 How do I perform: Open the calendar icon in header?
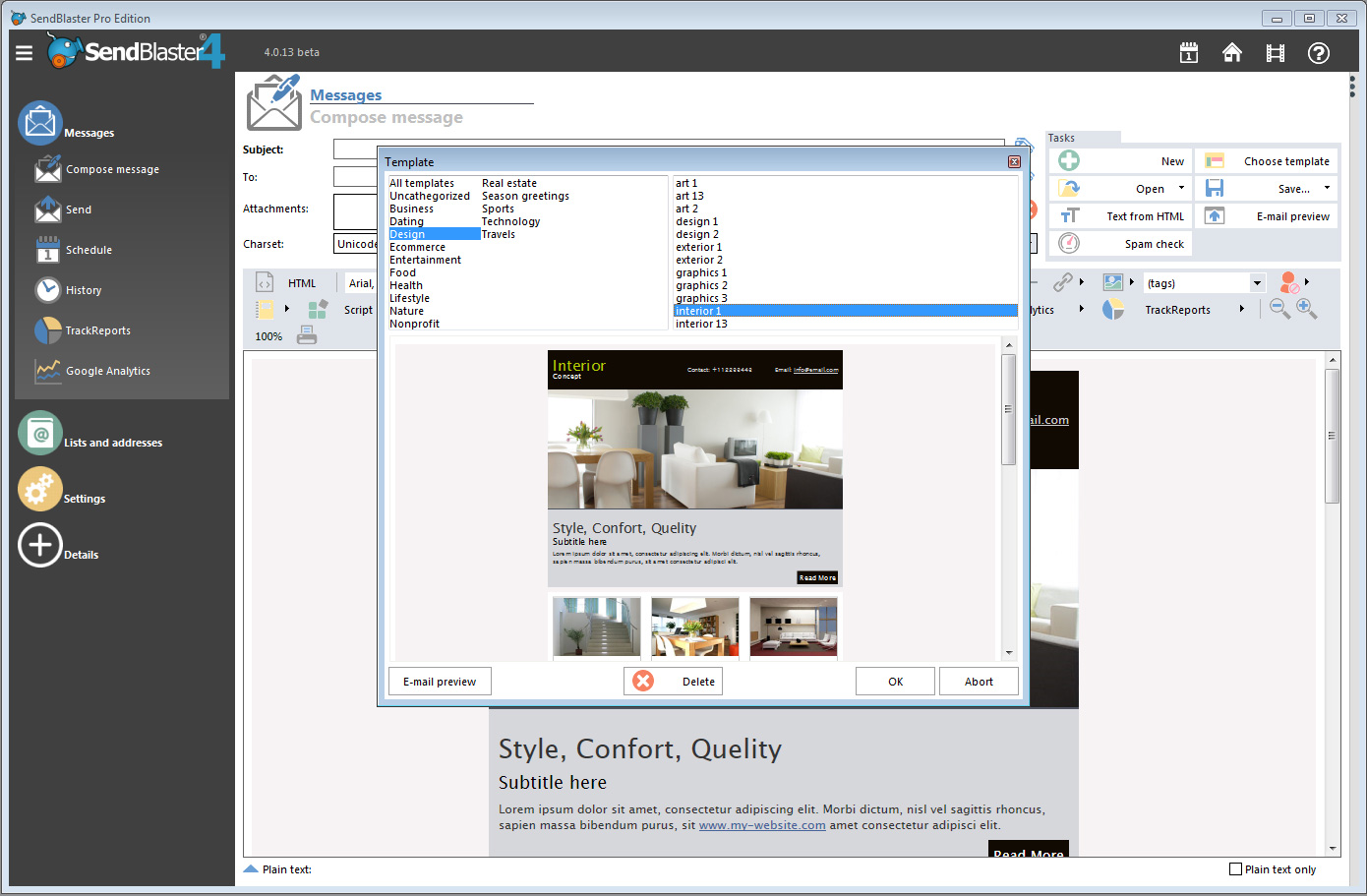click(1189, 53)
